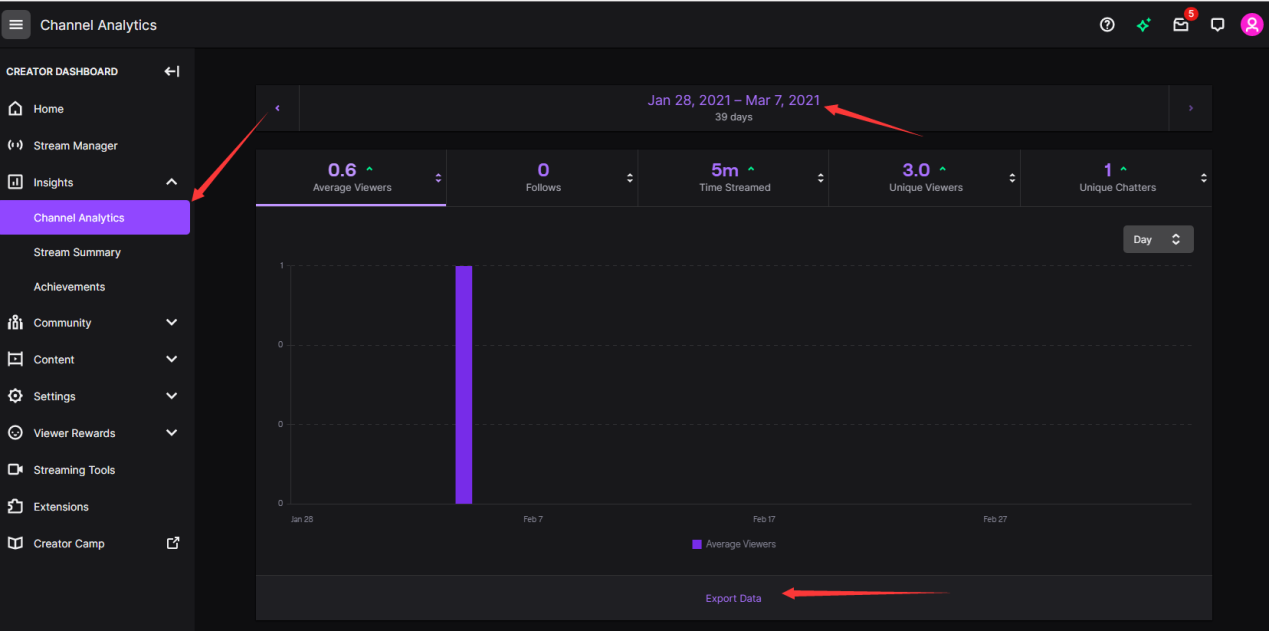Image resolution: width=1269 pixels, height=631 pixels.
Task: Select the Unique Chatters tab
Action: [1116, 178]
